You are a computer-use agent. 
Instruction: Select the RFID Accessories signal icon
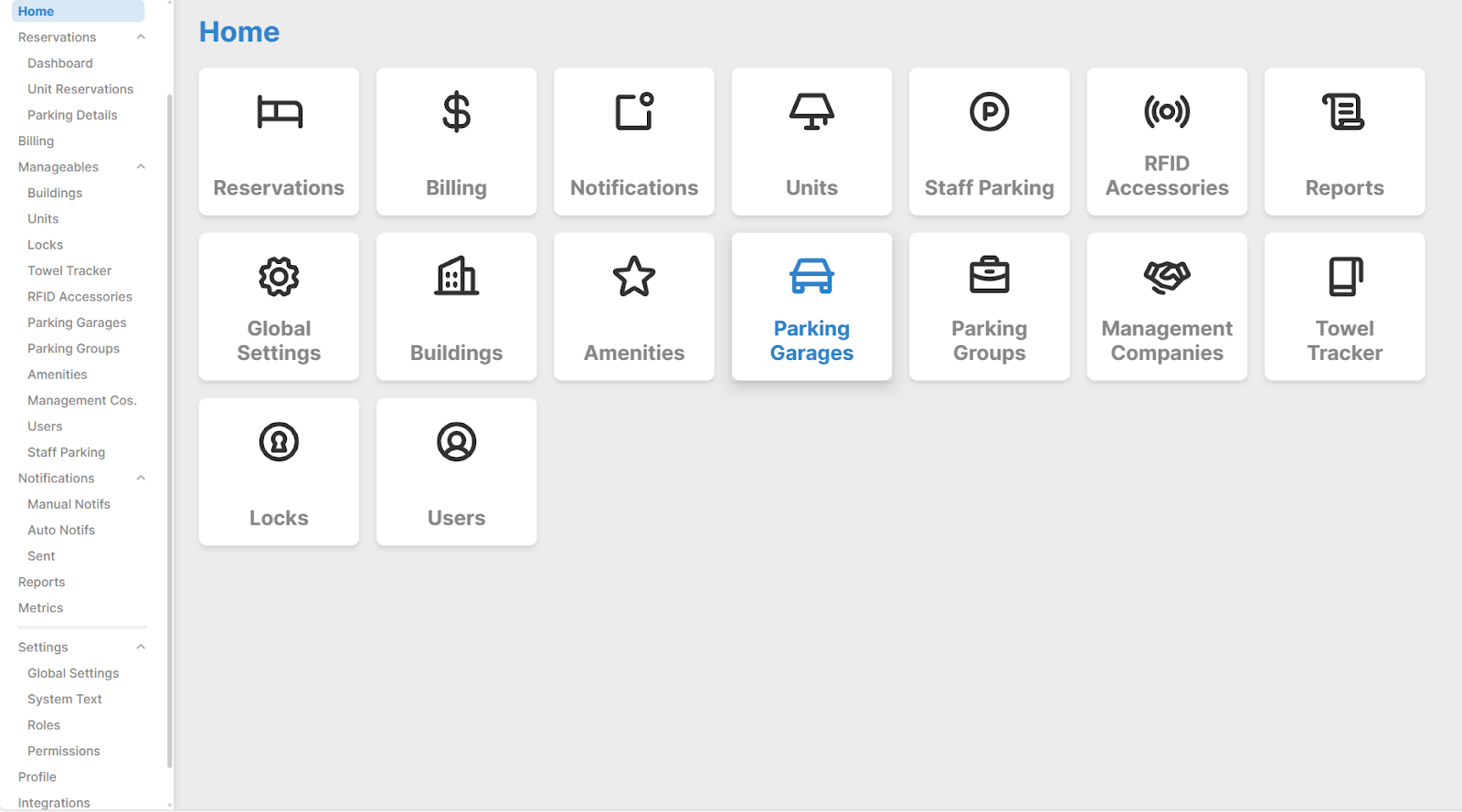point(1167,112)
